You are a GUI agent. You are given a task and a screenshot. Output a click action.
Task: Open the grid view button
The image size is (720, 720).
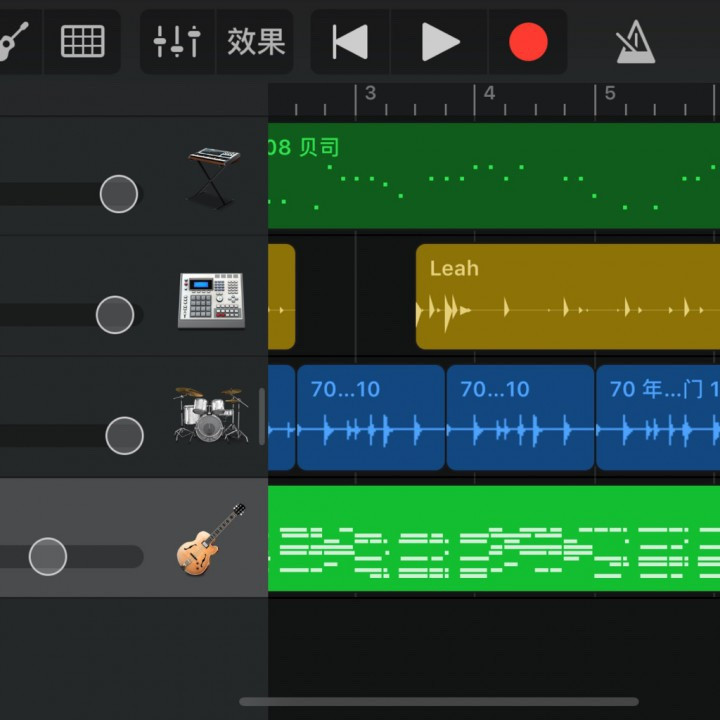(x=82, y=42)
